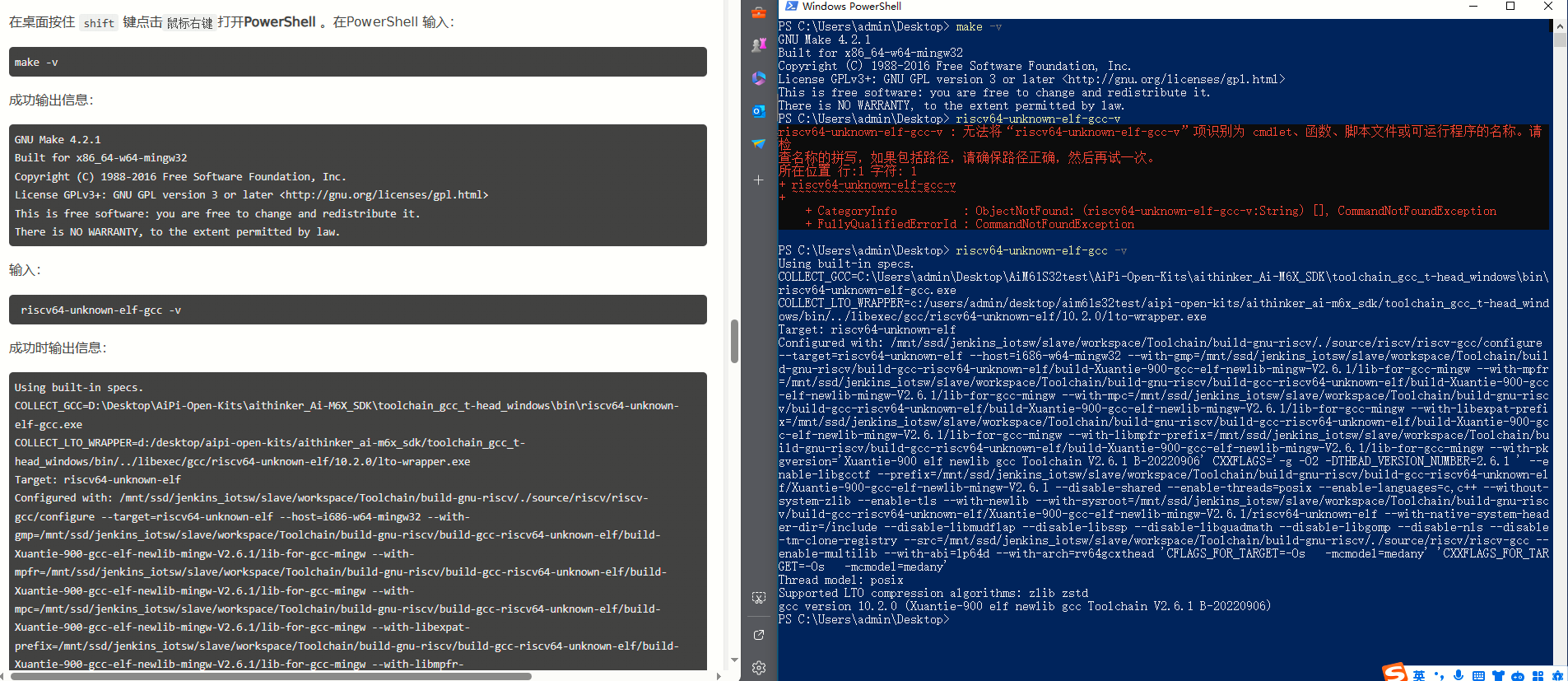
Task: Open the chess games sidebar icon
Action: tap(759, 45)
